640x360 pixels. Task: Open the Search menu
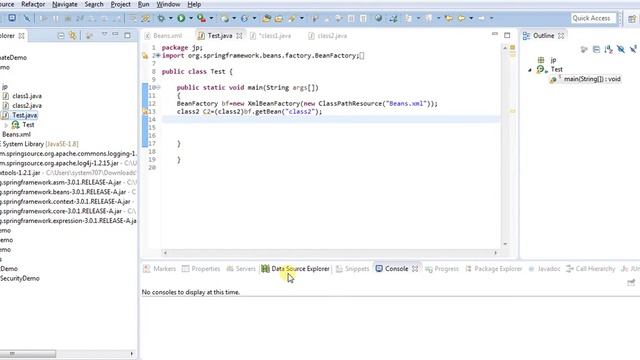tap(94, 4)
